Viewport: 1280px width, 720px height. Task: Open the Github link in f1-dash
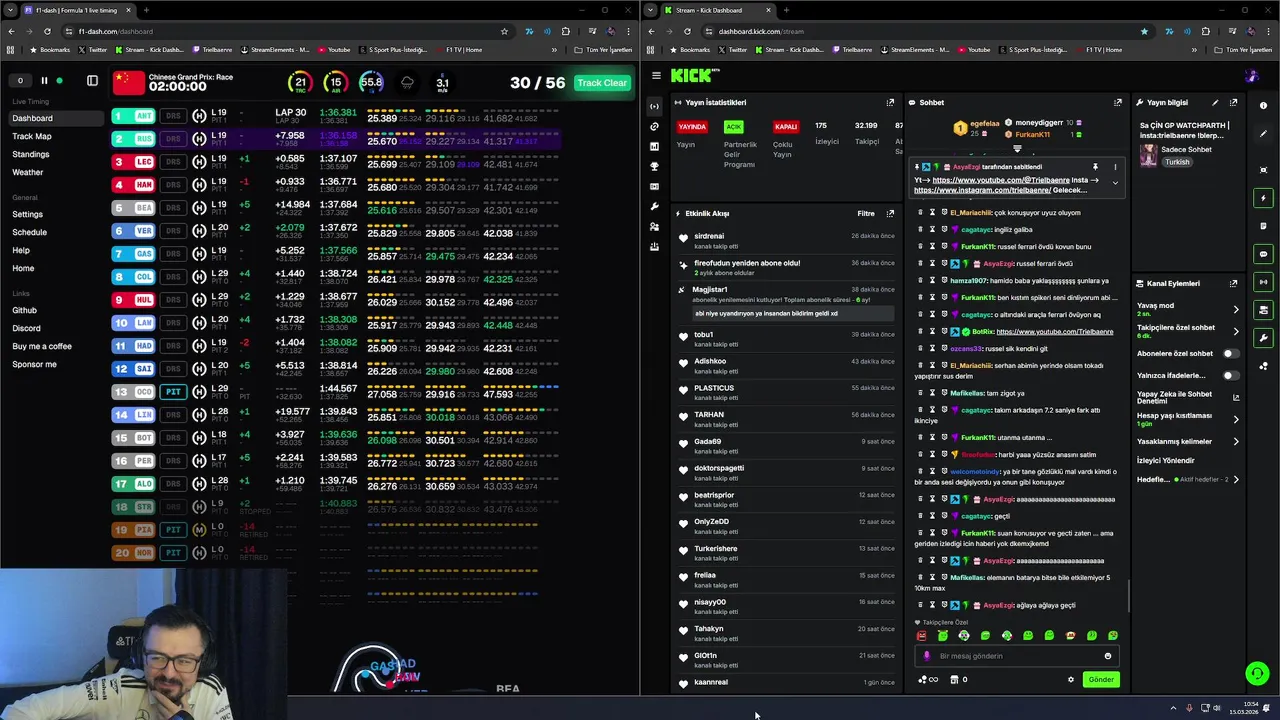pos(25,310)
